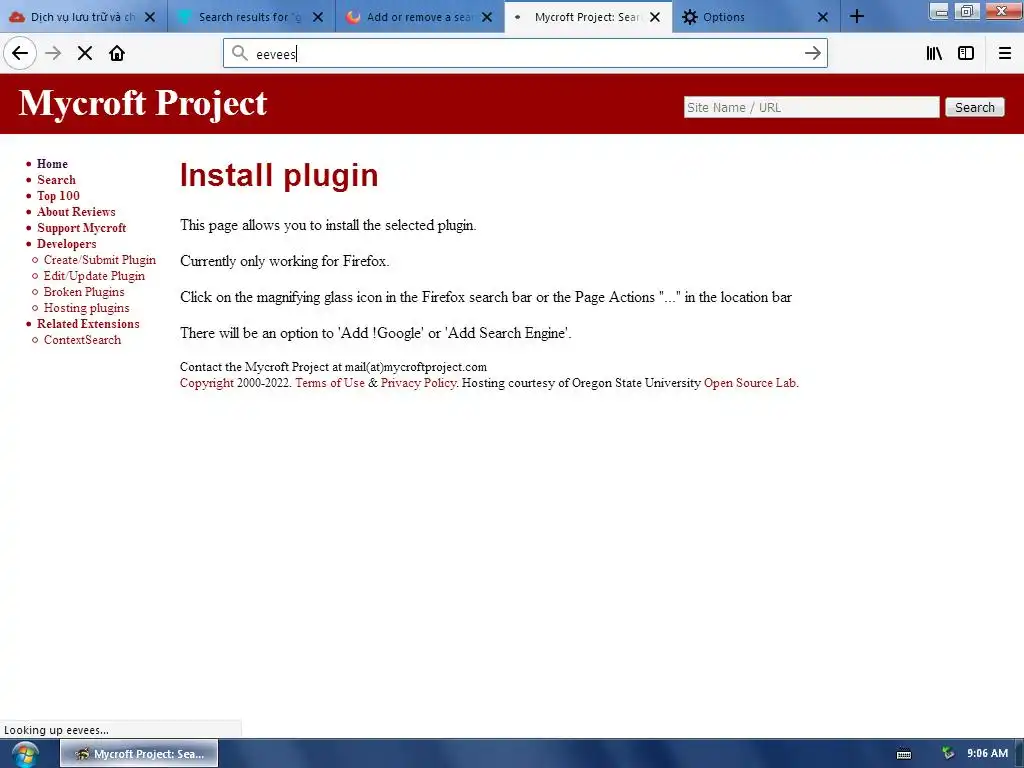
Task: Click the Site Name / URL field
Action: tap(811, 107)
